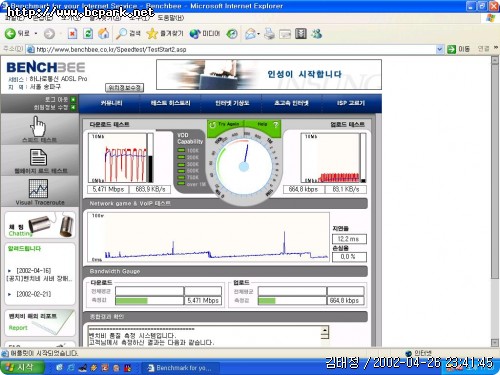Click the page vertical scrollbar down arrow
This screenshot has height=375, width=500.
(495, 342)
